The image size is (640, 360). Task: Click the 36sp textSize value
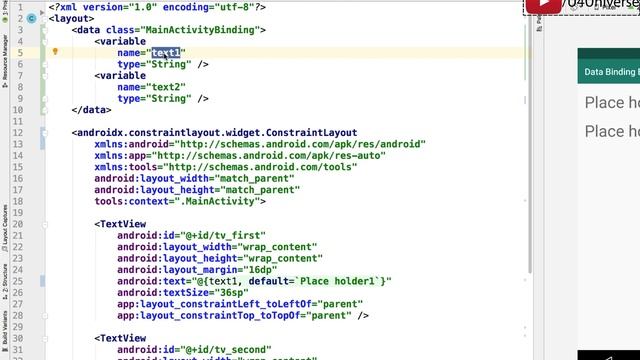coord(231,293)
